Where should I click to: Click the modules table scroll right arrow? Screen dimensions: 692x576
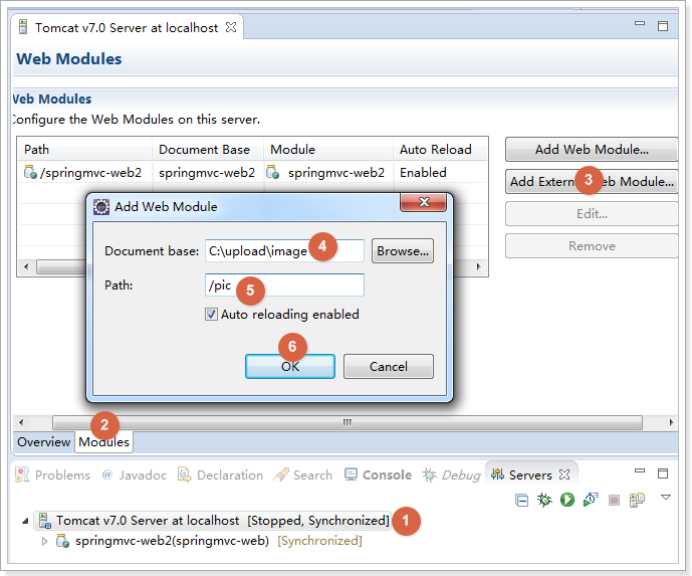click(x=478, y=267)
